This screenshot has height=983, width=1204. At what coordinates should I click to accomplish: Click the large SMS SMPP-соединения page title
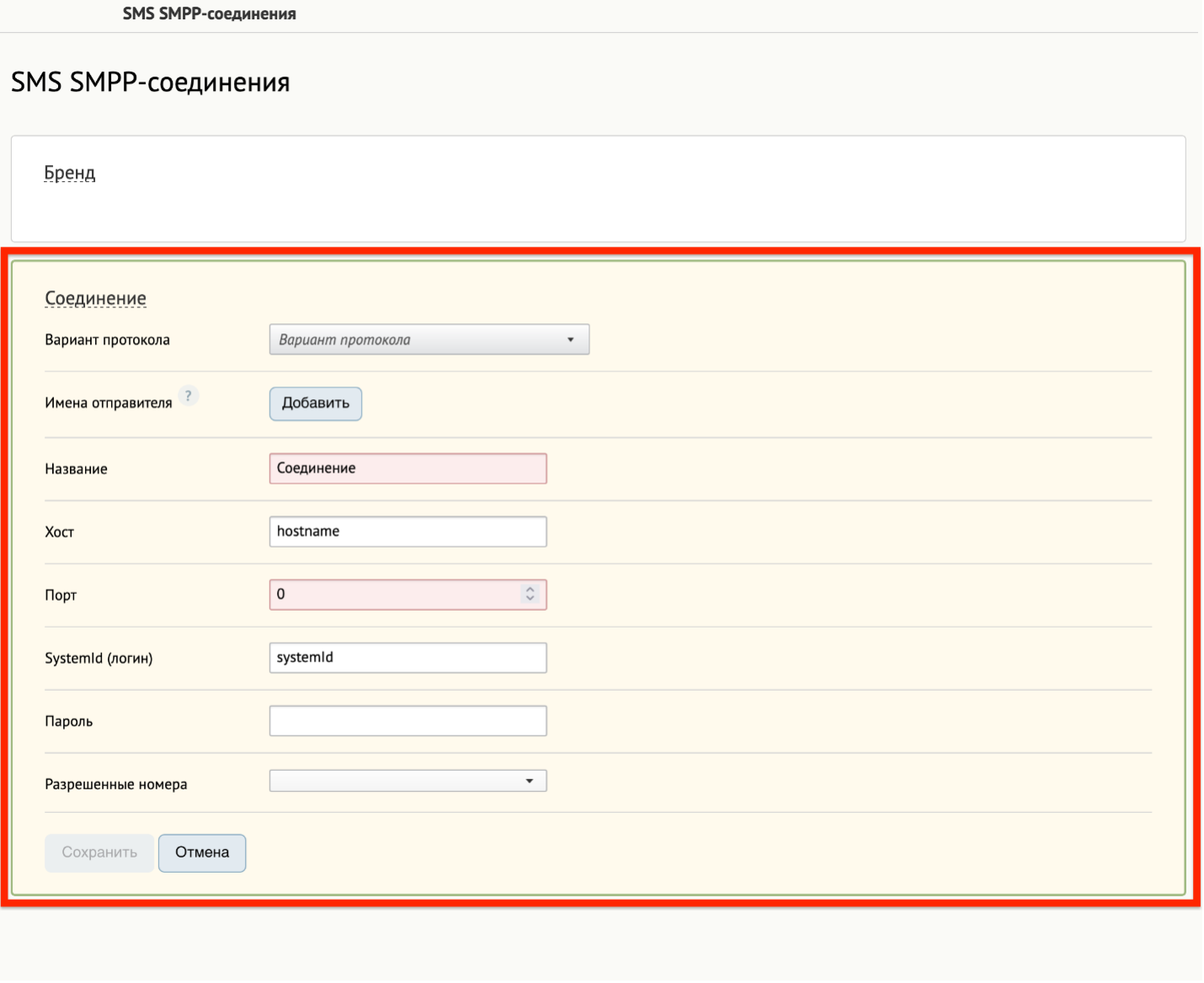(151, 83)
